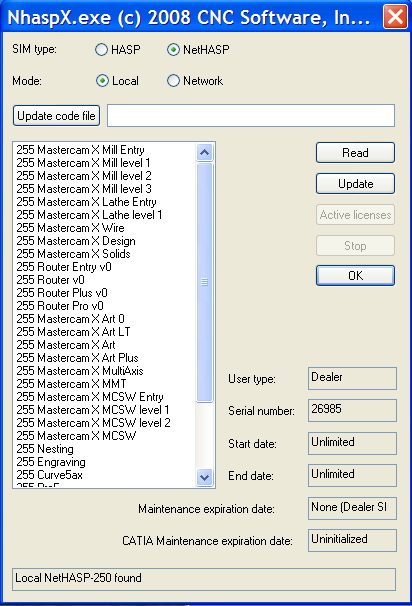This screenshot has width=412, height=606.
Task: Select '255 Mastercam X Art Plus' row
Action: tap(104, 358)
